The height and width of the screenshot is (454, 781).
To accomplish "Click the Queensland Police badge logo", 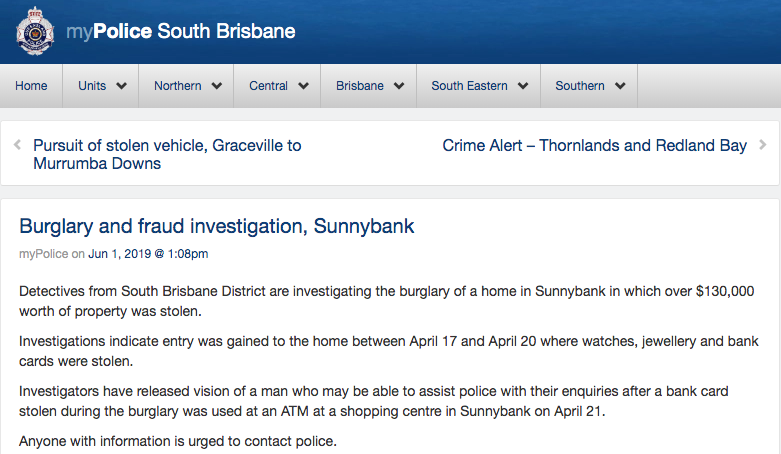I will [x=35, y=31].
